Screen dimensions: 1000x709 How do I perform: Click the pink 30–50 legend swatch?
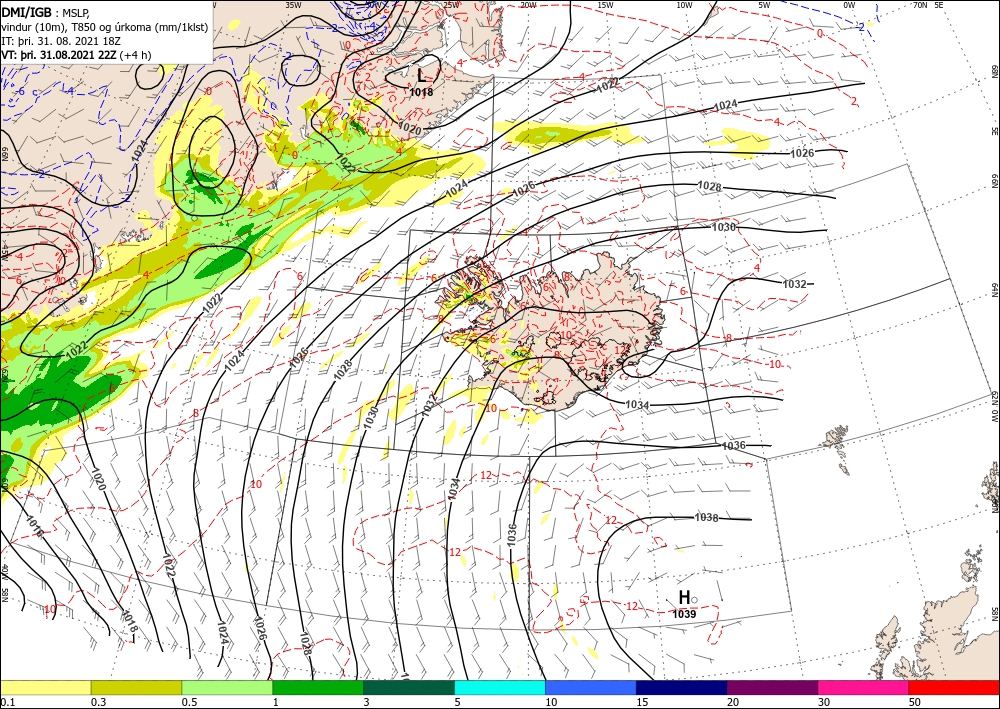coord(864,687)
